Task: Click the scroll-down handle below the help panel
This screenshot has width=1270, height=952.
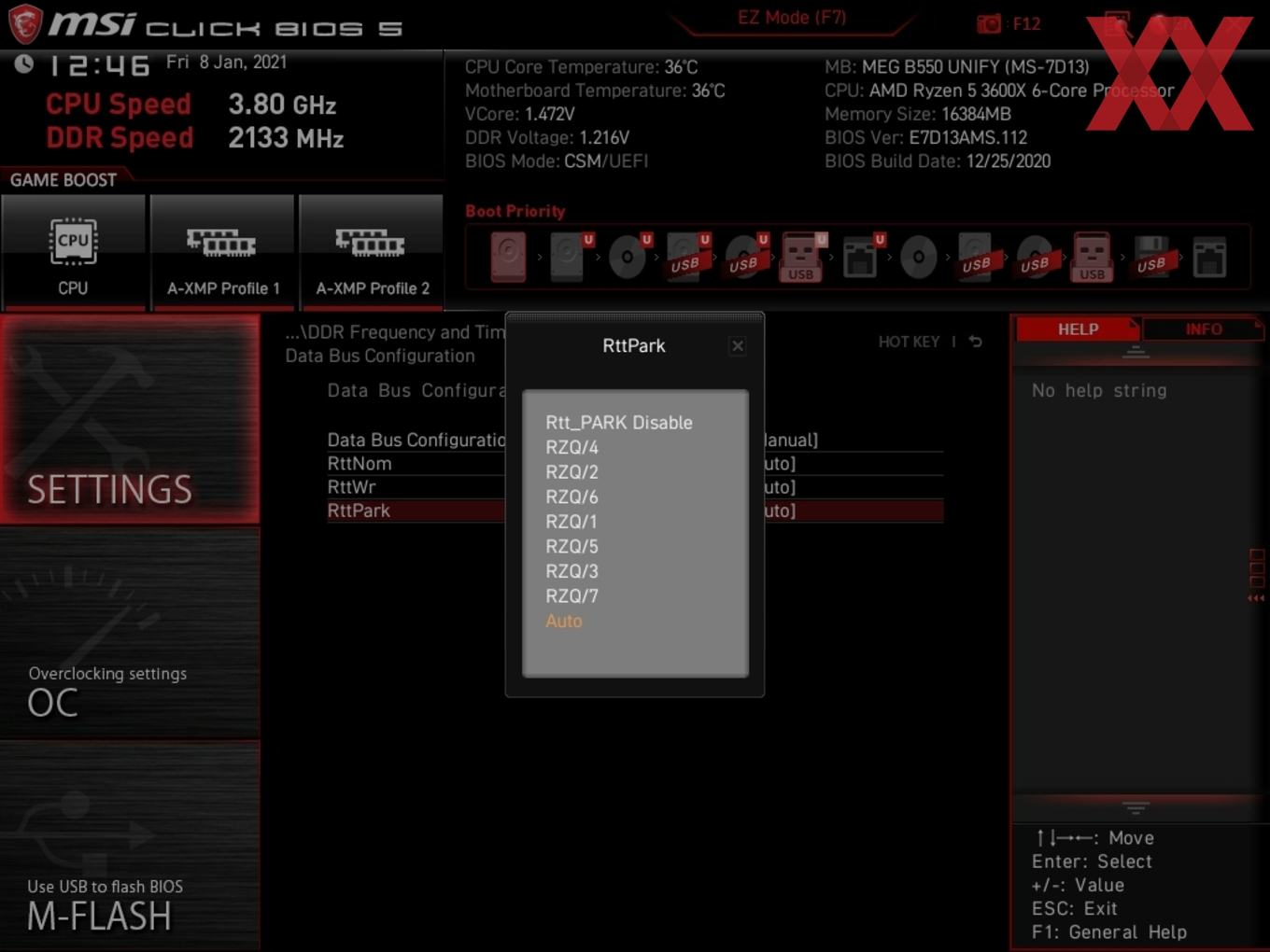Action: click(1136, 807)
